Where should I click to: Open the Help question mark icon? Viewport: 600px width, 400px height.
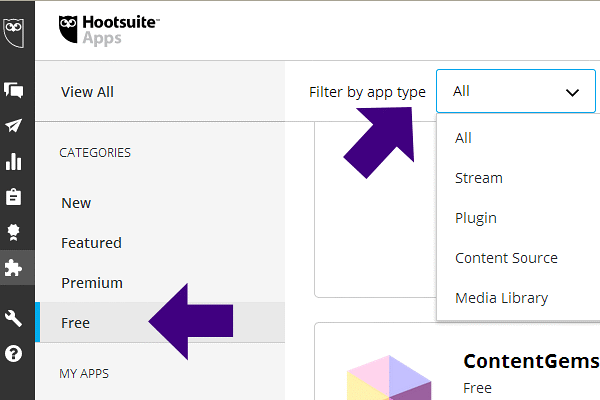pyautogui.click(x=14, y=353)
